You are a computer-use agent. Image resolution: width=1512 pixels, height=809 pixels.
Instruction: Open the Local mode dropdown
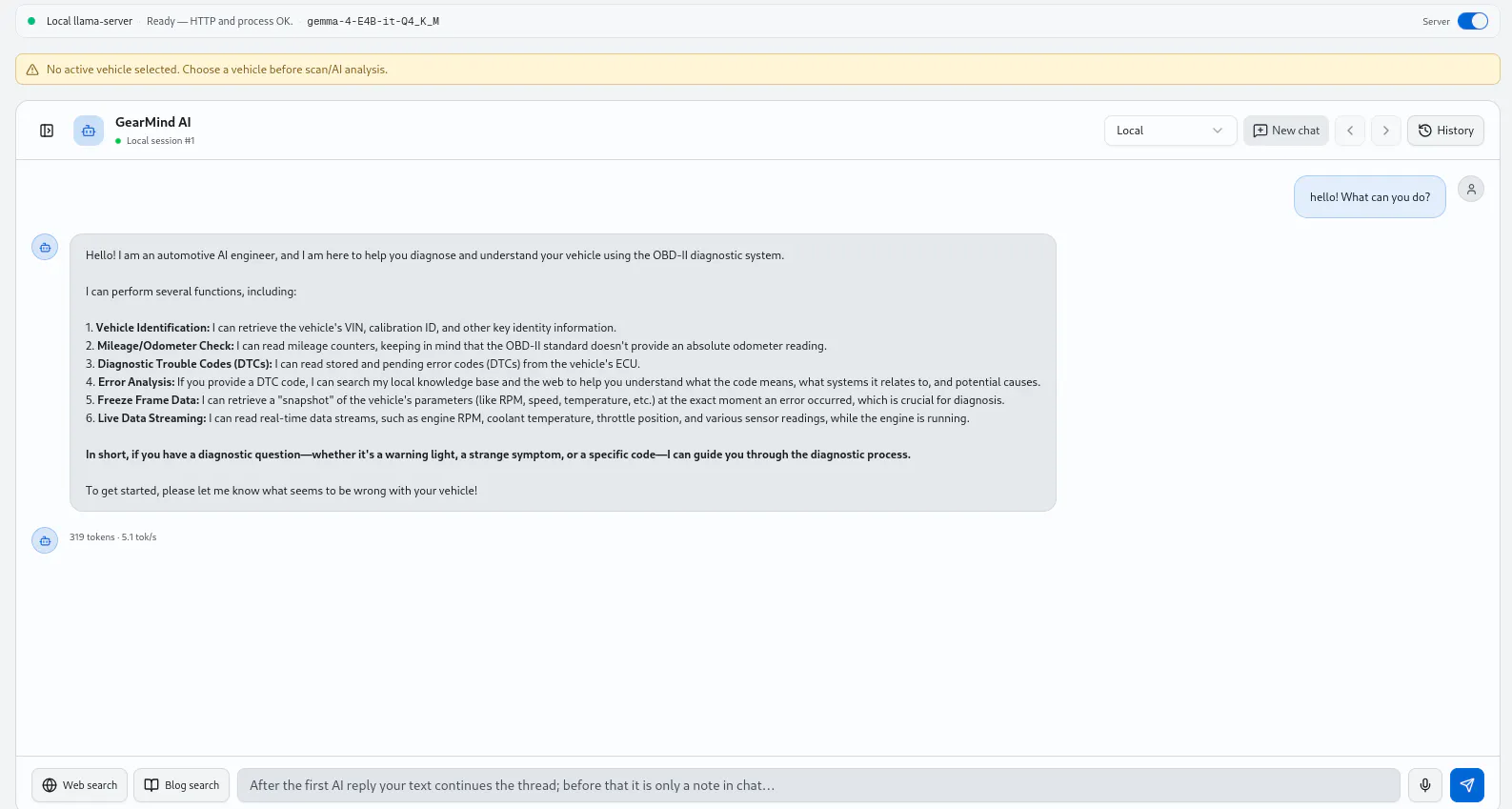click(x=1170, y=131)
